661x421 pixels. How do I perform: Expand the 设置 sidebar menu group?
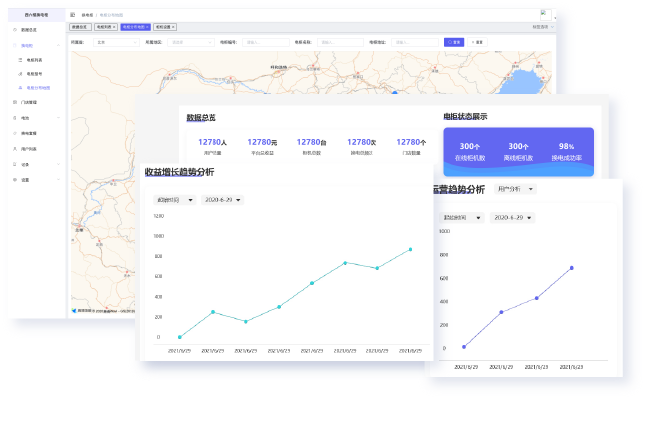click(58, 180)
